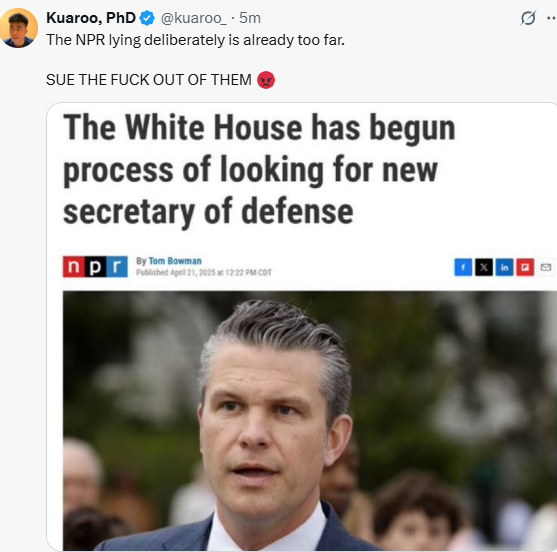The width and height of the screenshot is (557, 552).
Task: Click the article headline about secretary of defense
Action: point(259,169)
